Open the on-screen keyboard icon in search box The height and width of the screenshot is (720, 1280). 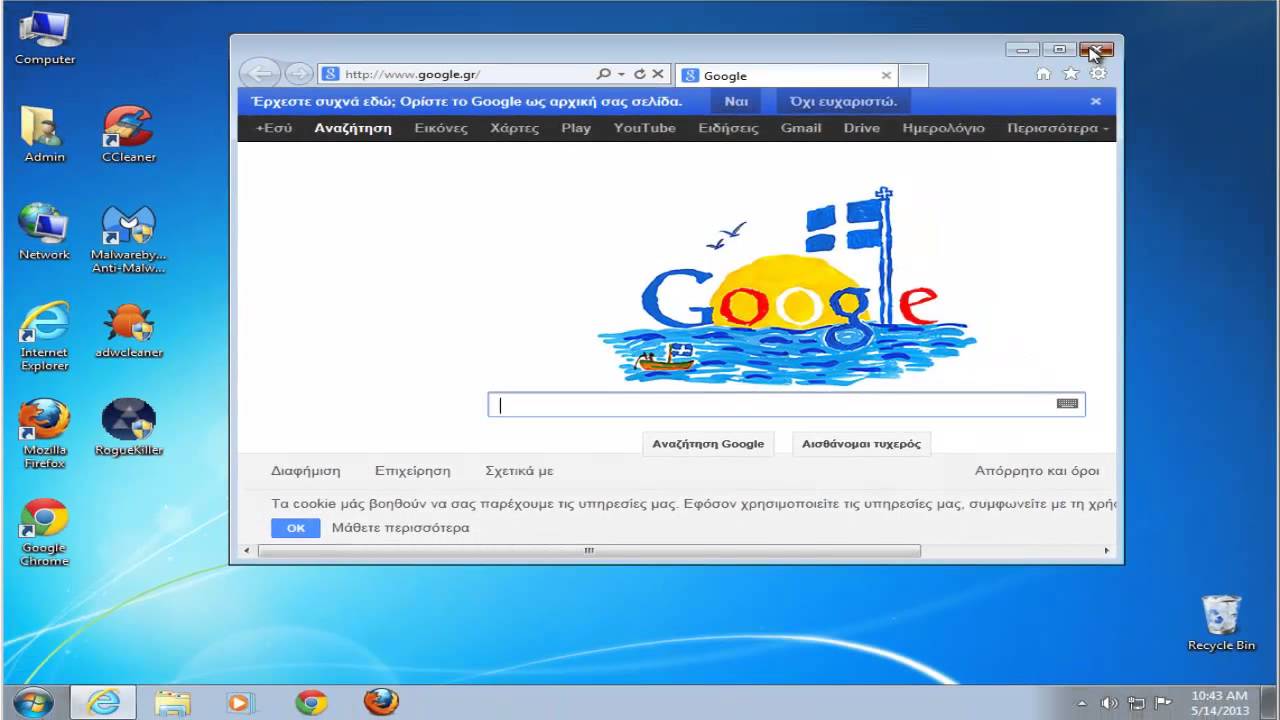tap(1067, 404)
